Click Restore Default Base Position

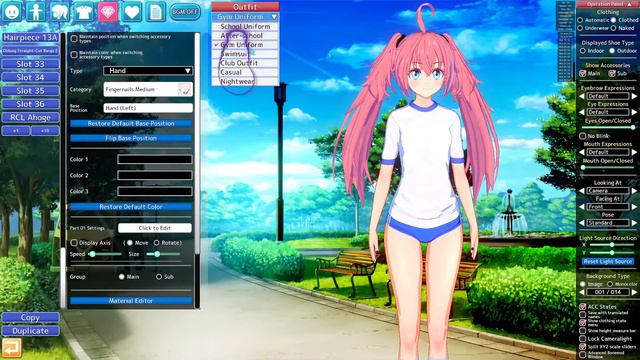click(131, 123)
